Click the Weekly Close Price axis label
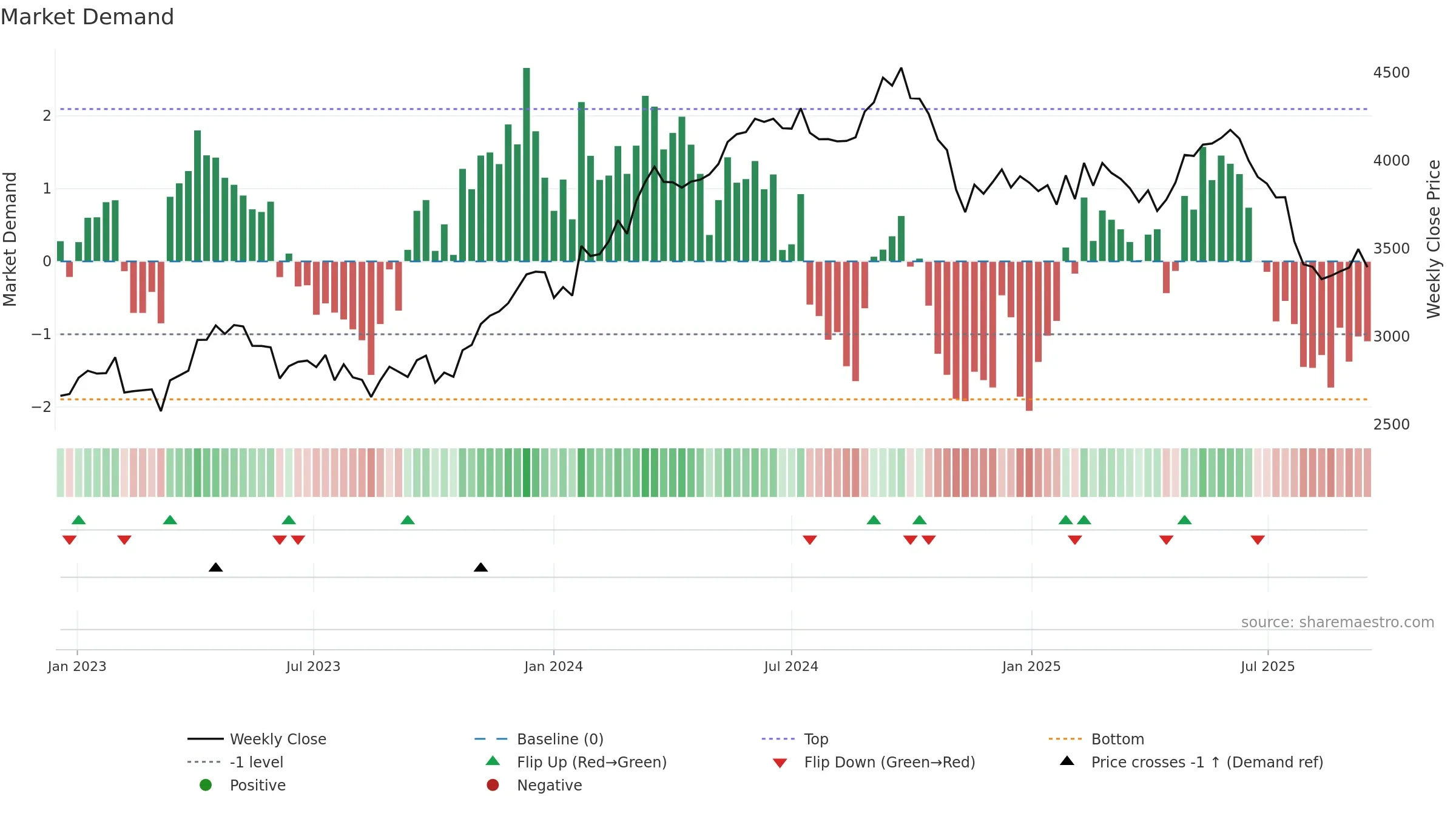1456x819 pixels. click(x=1434, y=239)
